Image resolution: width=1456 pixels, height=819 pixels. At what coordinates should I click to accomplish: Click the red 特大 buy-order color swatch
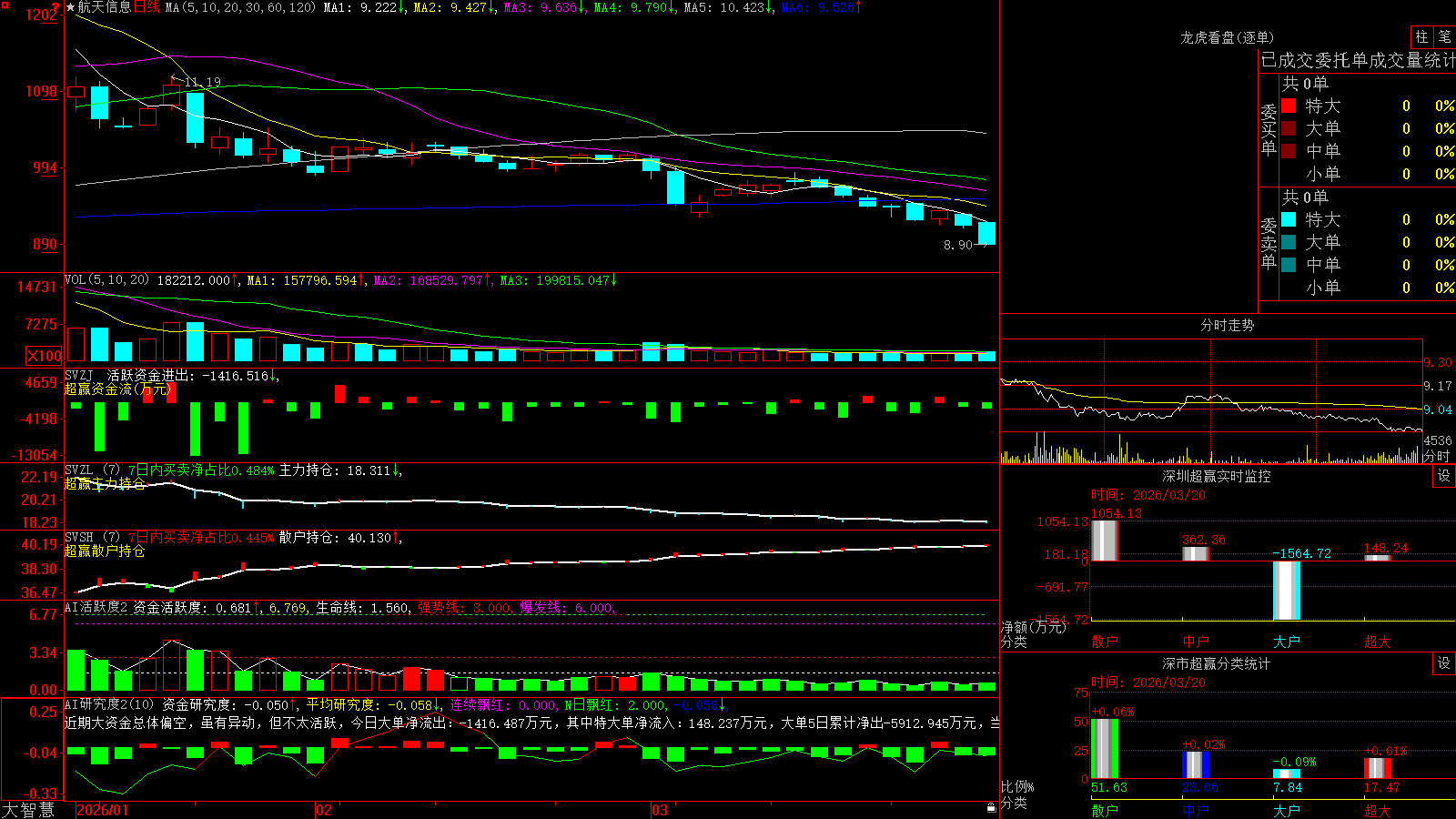tap(1289, 106)
